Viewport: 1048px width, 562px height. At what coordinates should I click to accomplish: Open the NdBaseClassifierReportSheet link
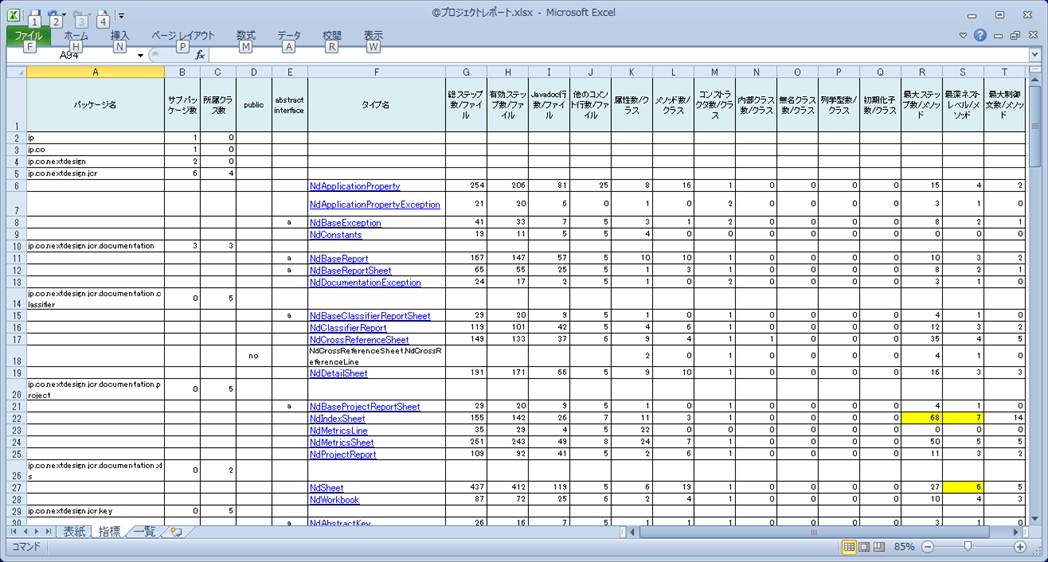tap(370, 315)
